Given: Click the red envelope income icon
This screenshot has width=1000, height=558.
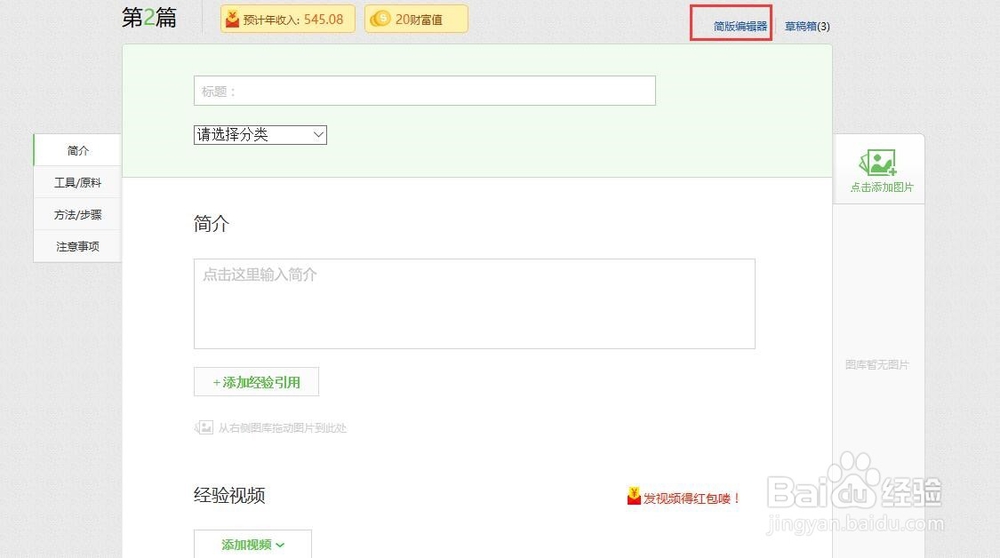Looking at the screenshot, I should [232, 19].
